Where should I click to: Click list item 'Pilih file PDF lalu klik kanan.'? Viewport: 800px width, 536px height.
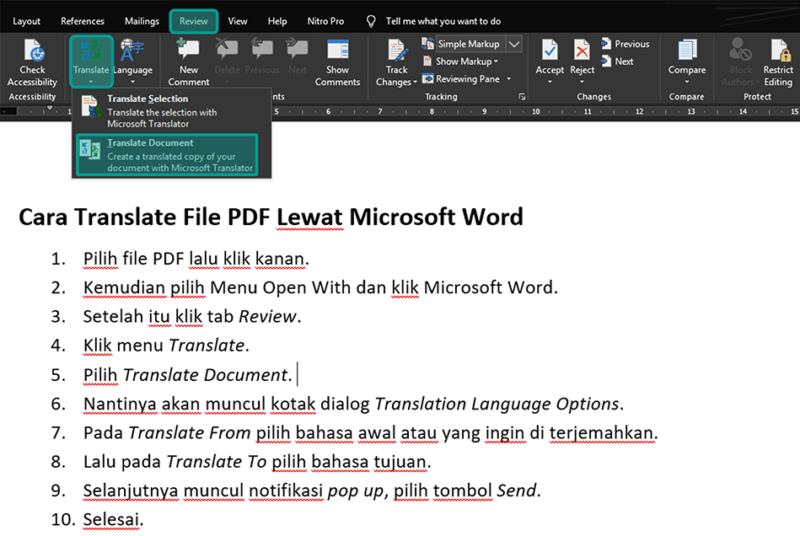pos(196,259)
